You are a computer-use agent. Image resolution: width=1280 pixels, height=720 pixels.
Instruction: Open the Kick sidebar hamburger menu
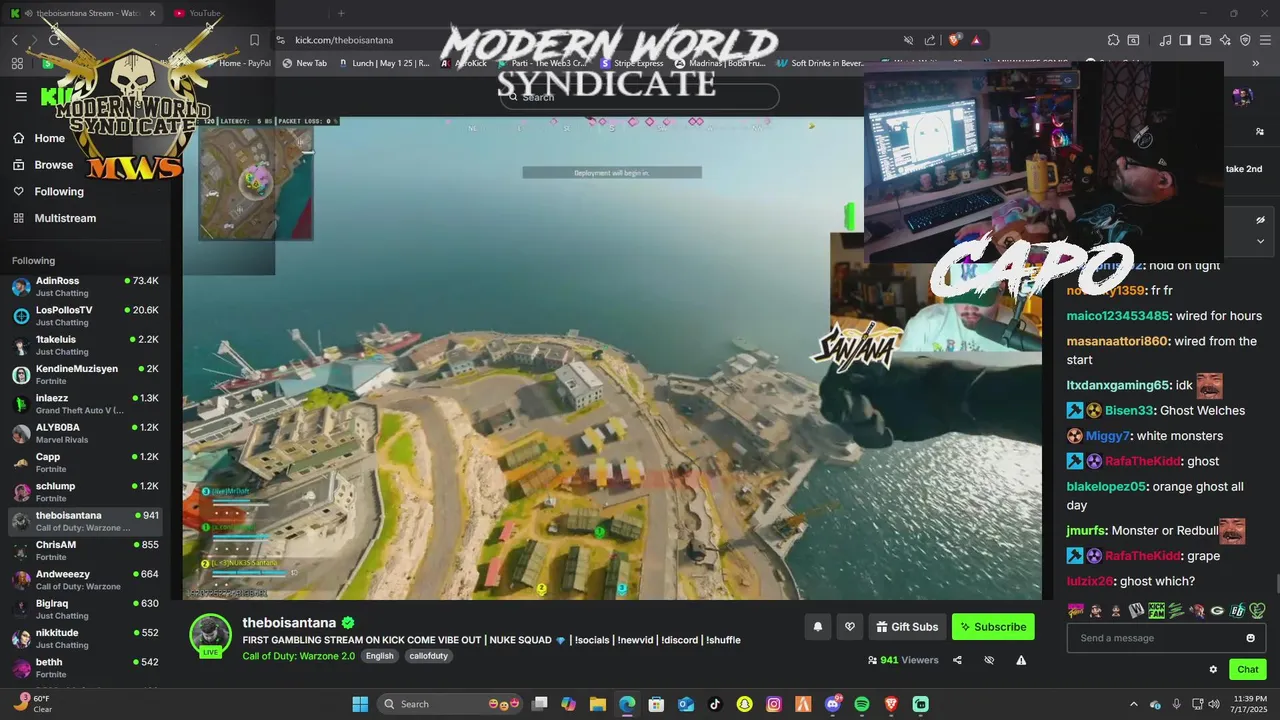21,97
